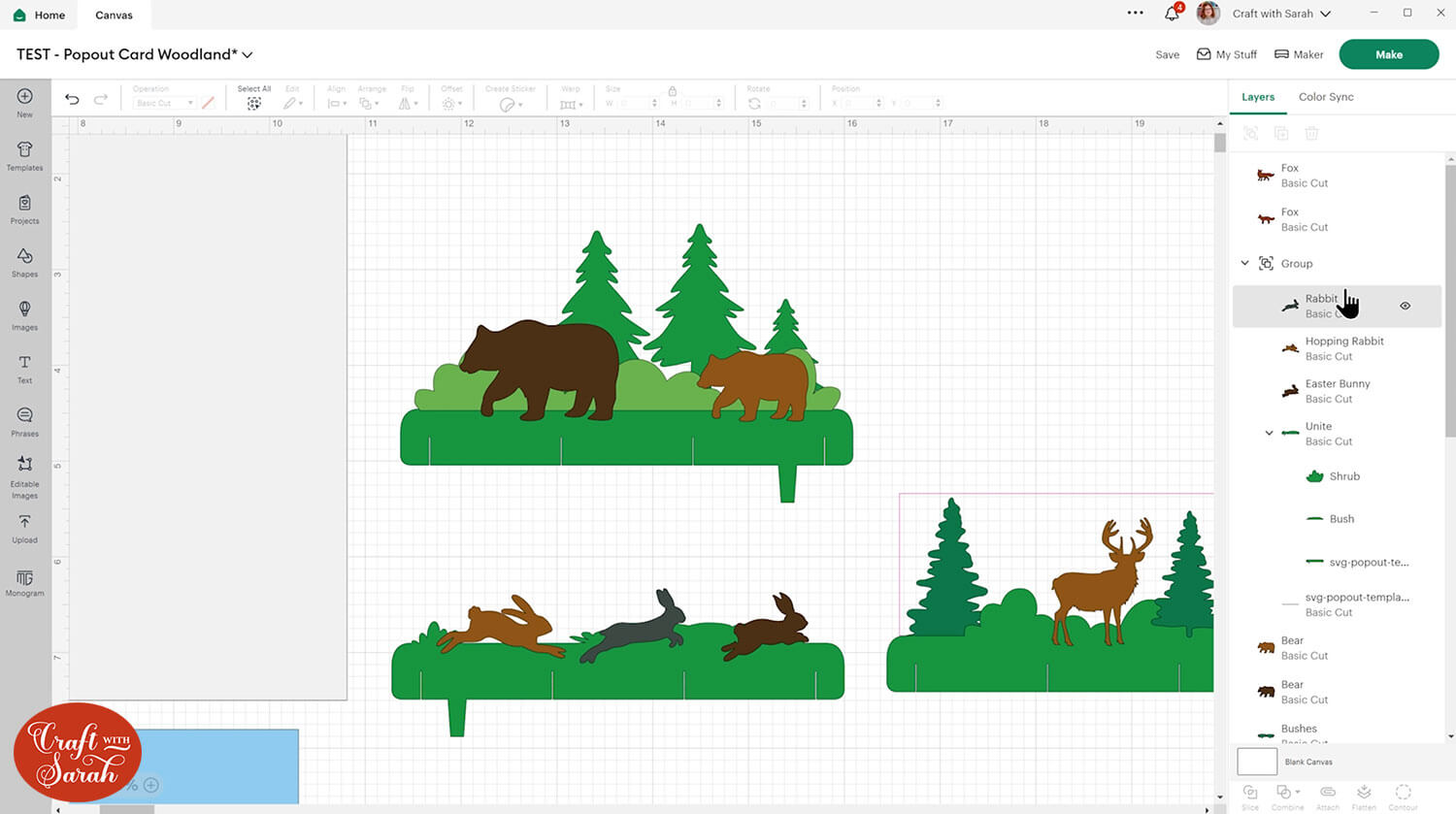Select the Text tool

[24, 368]
